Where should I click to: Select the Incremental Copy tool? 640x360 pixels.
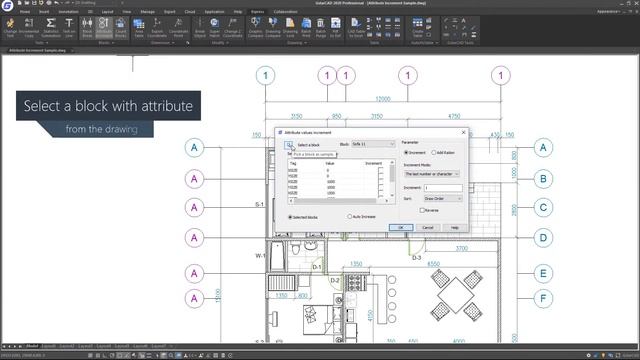point(29,27)
